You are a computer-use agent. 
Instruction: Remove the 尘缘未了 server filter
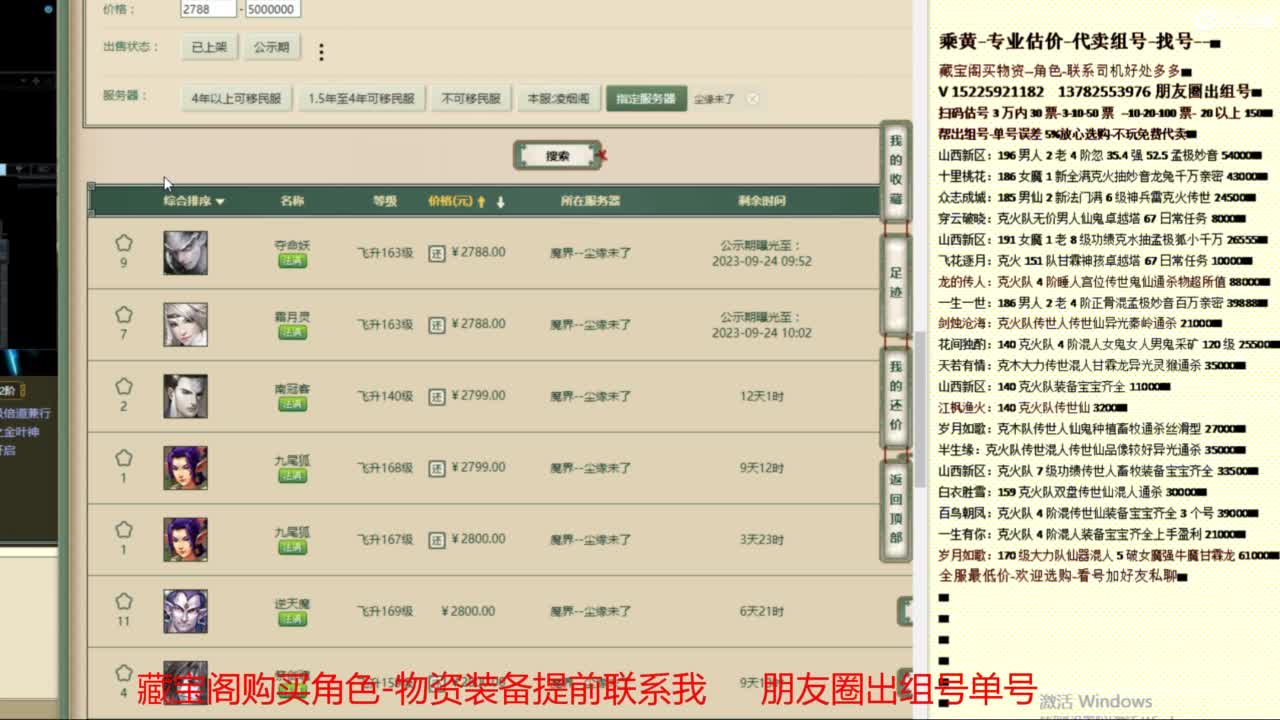(x=753, y=99)
